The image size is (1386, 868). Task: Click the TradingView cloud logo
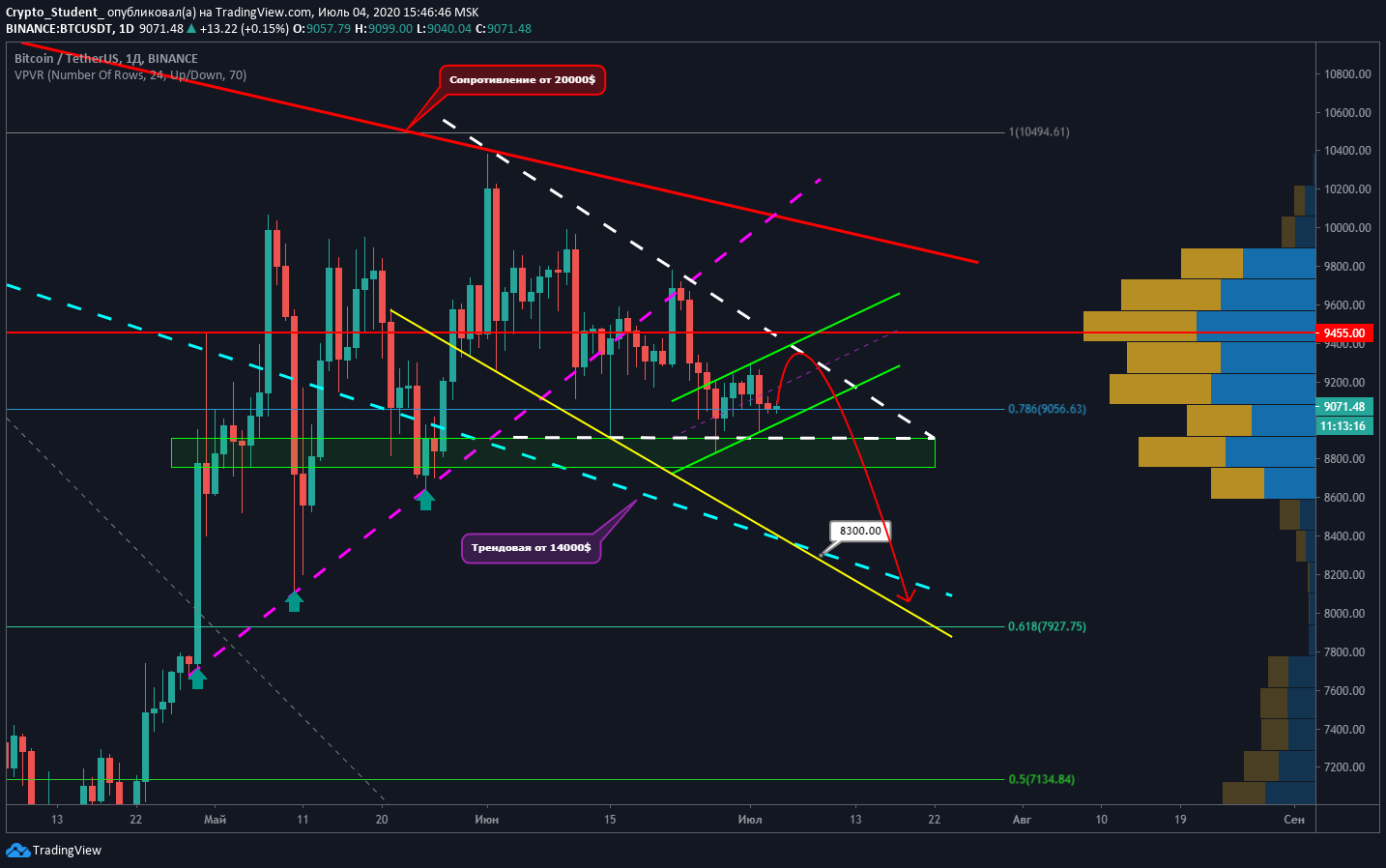(16, 851)
